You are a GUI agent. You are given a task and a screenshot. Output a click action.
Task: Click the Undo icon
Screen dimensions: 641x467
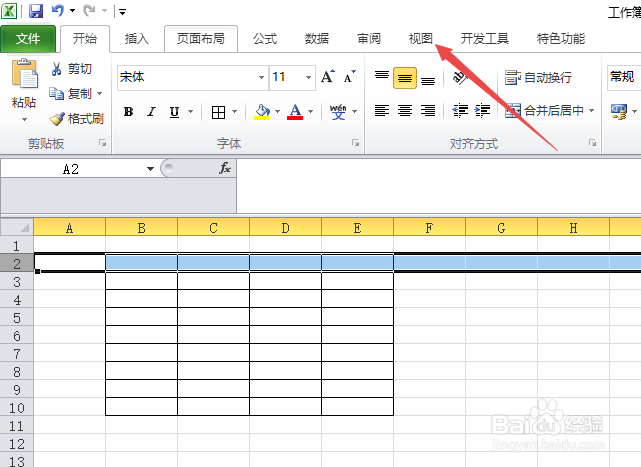click(x=58, y=11)
